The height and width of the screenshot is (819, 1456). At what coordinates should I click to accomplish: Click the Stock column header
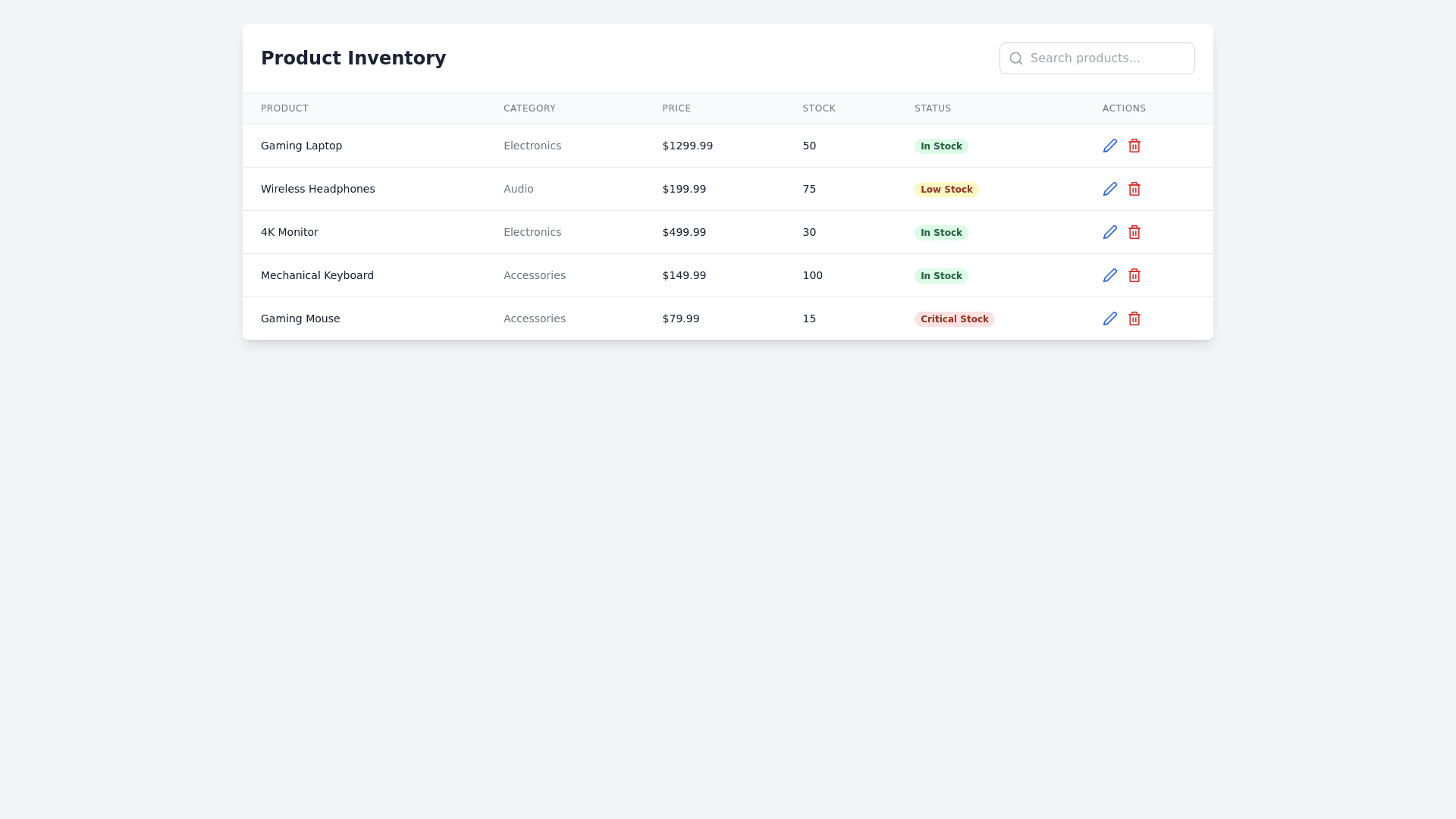(x=819, y=108)
